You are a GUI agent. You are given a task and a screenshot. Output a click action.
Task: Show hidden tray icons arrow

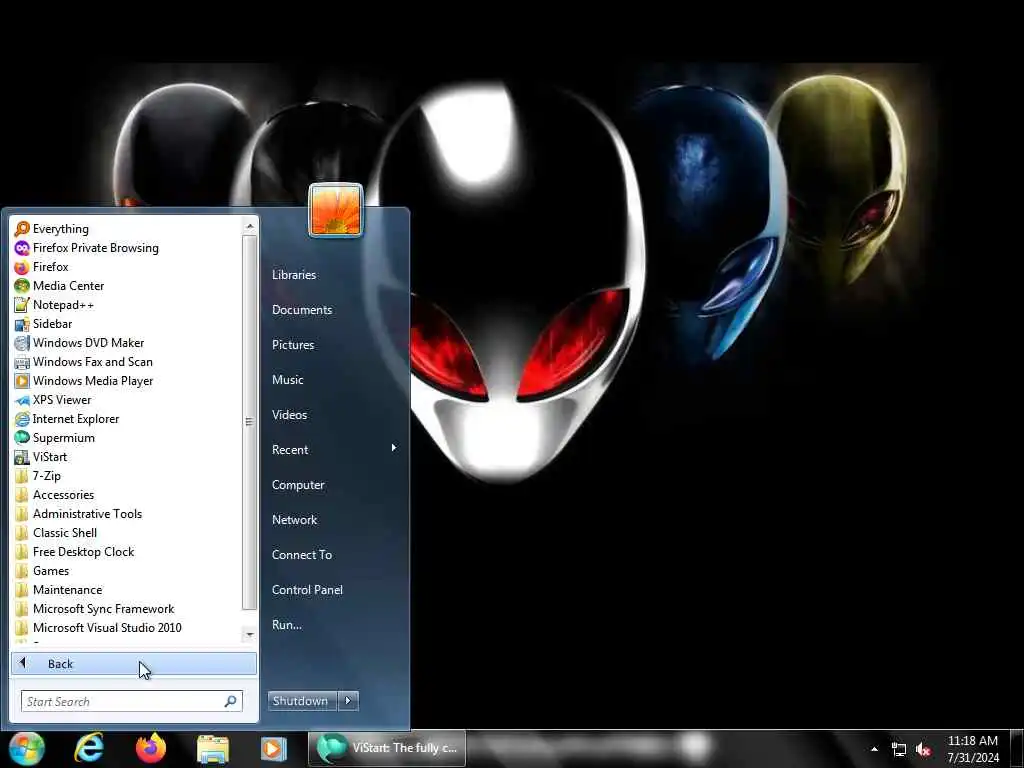(874, 749)
